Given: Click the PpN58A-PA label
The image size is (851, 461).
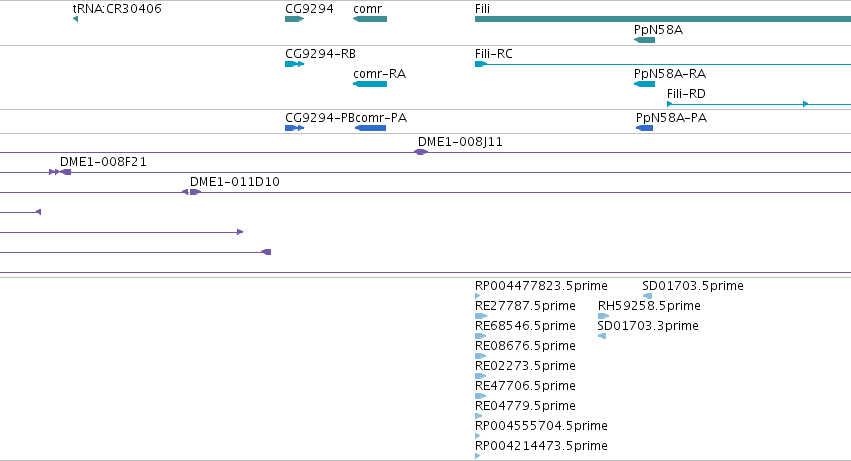Looking at the screenshot, I should [671, 118].
